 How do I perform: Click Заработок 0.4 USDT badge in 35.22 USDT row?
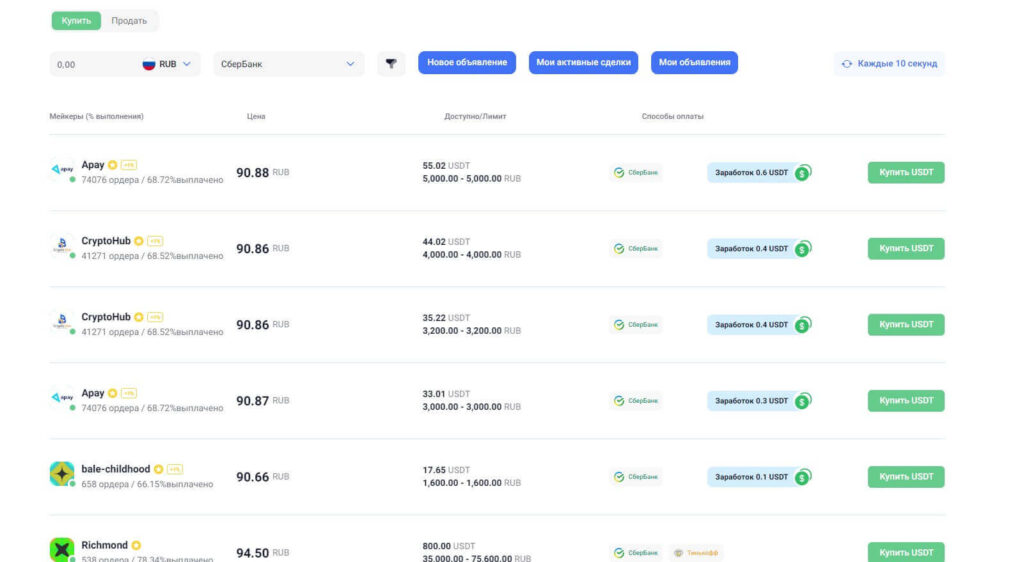(760, 324)
